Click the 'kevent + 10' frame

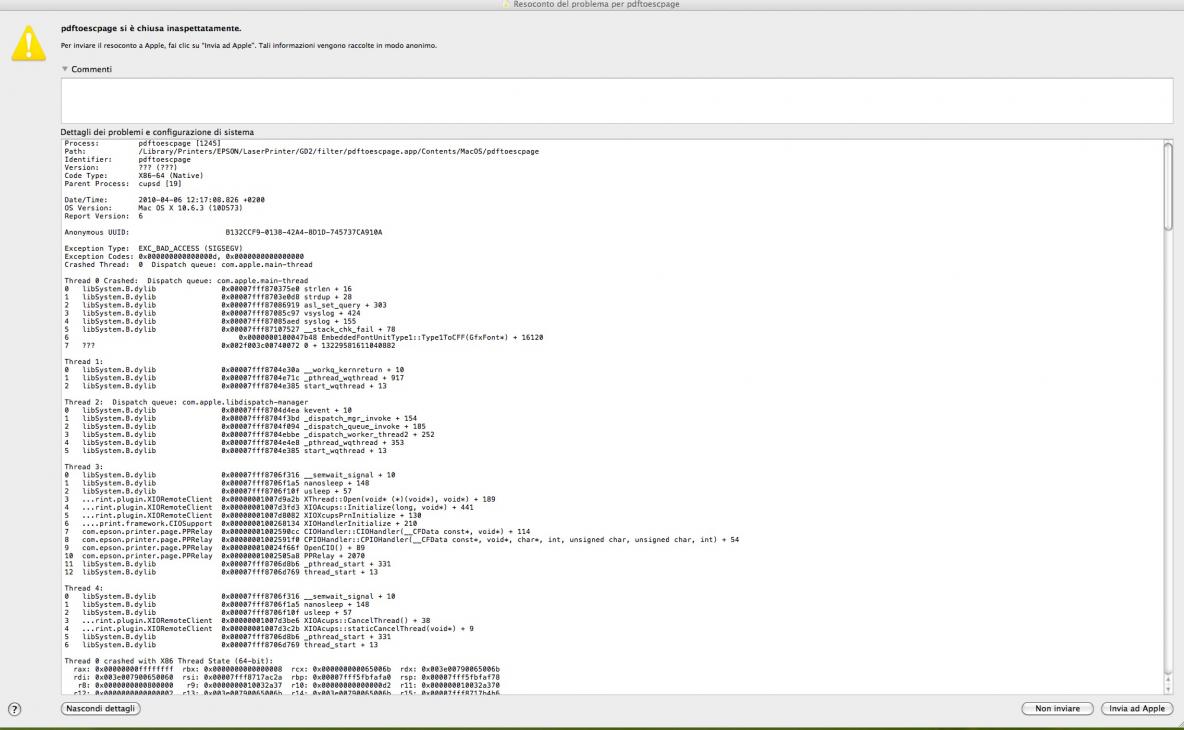pos(208,411)
